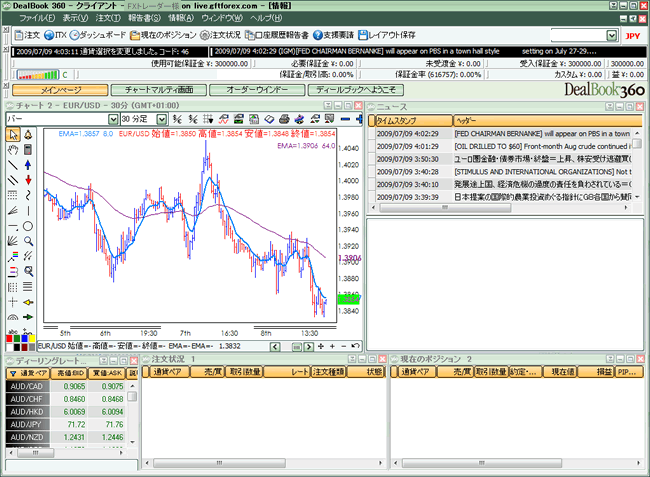Pick the red color swatch
The image size is (650, 477).
(x=10, y=339)
